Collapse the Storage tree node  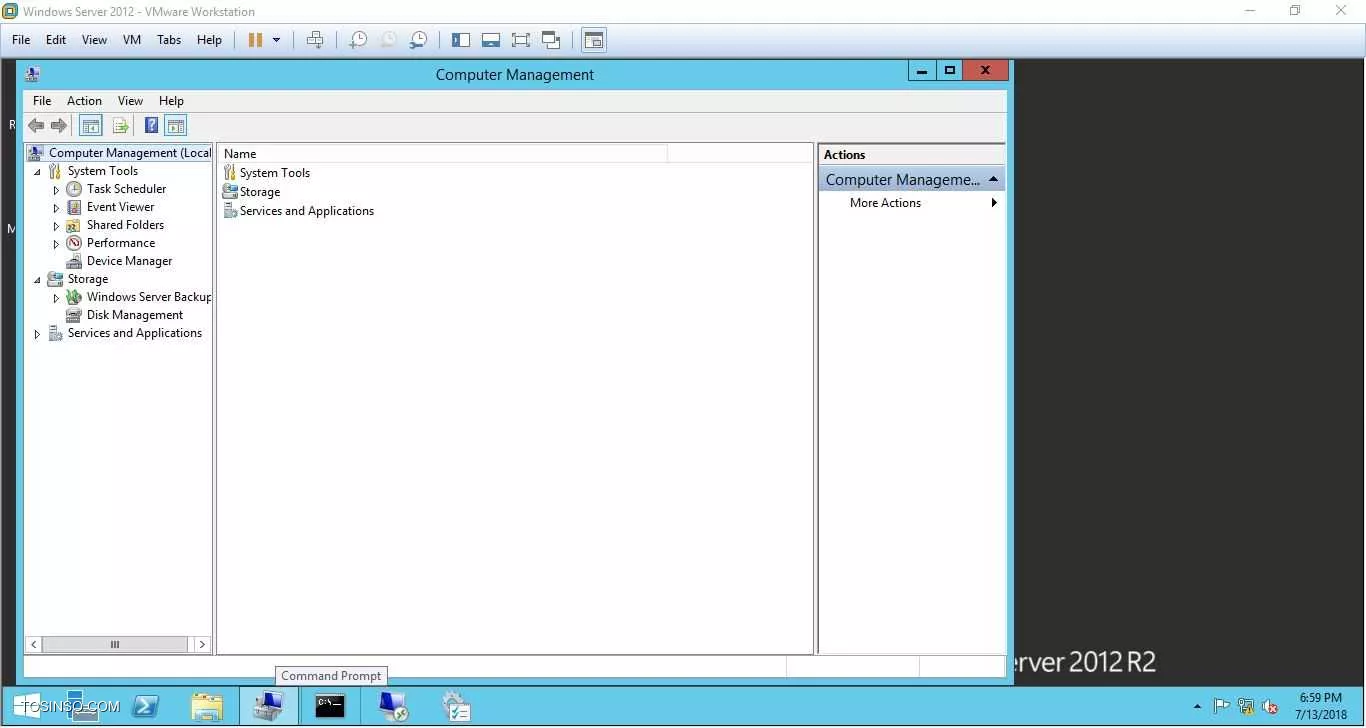tap(37, 280)
